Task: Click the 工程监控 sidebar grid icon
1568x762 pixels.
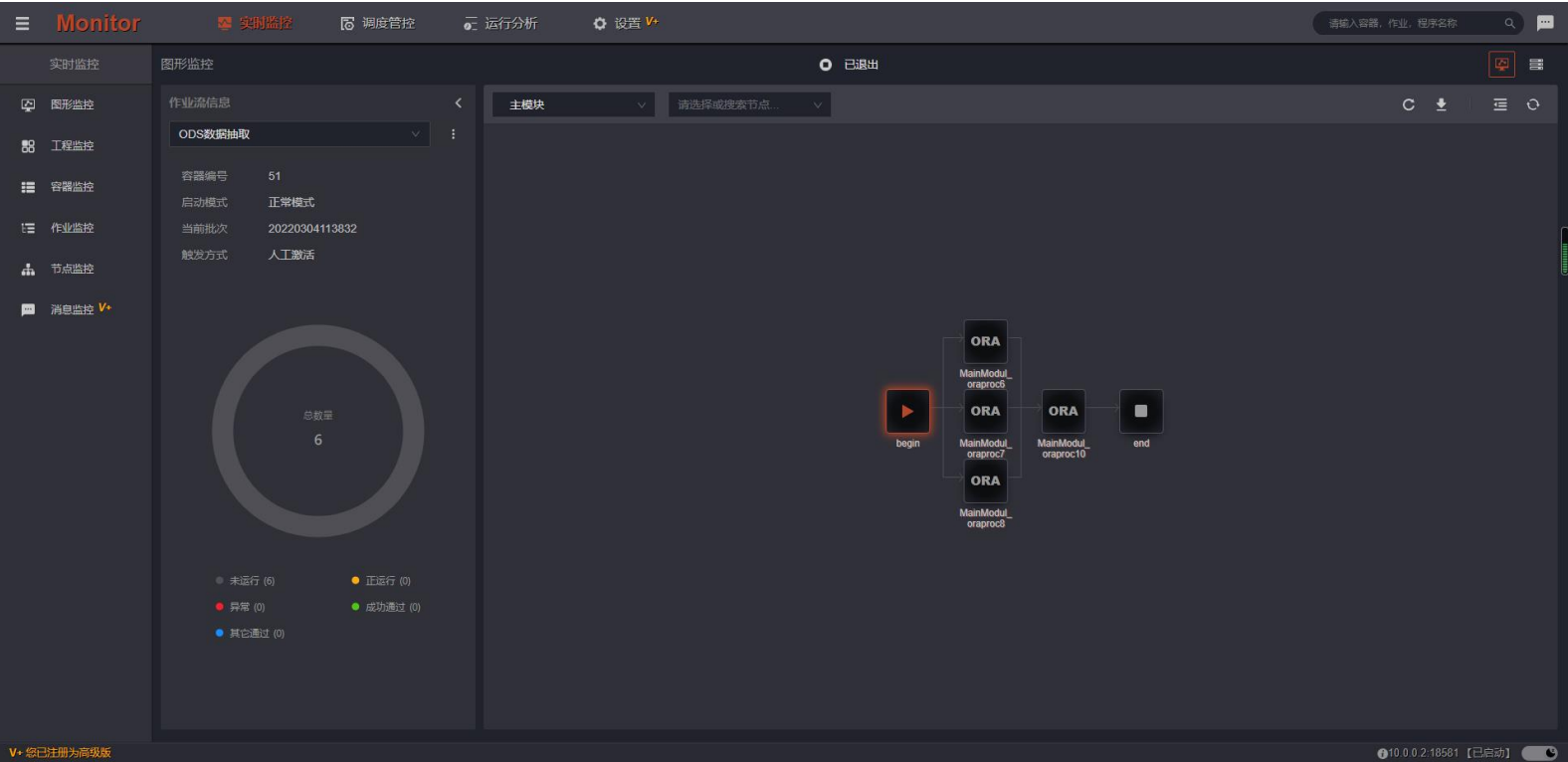Action: click(x=28, y=146)
